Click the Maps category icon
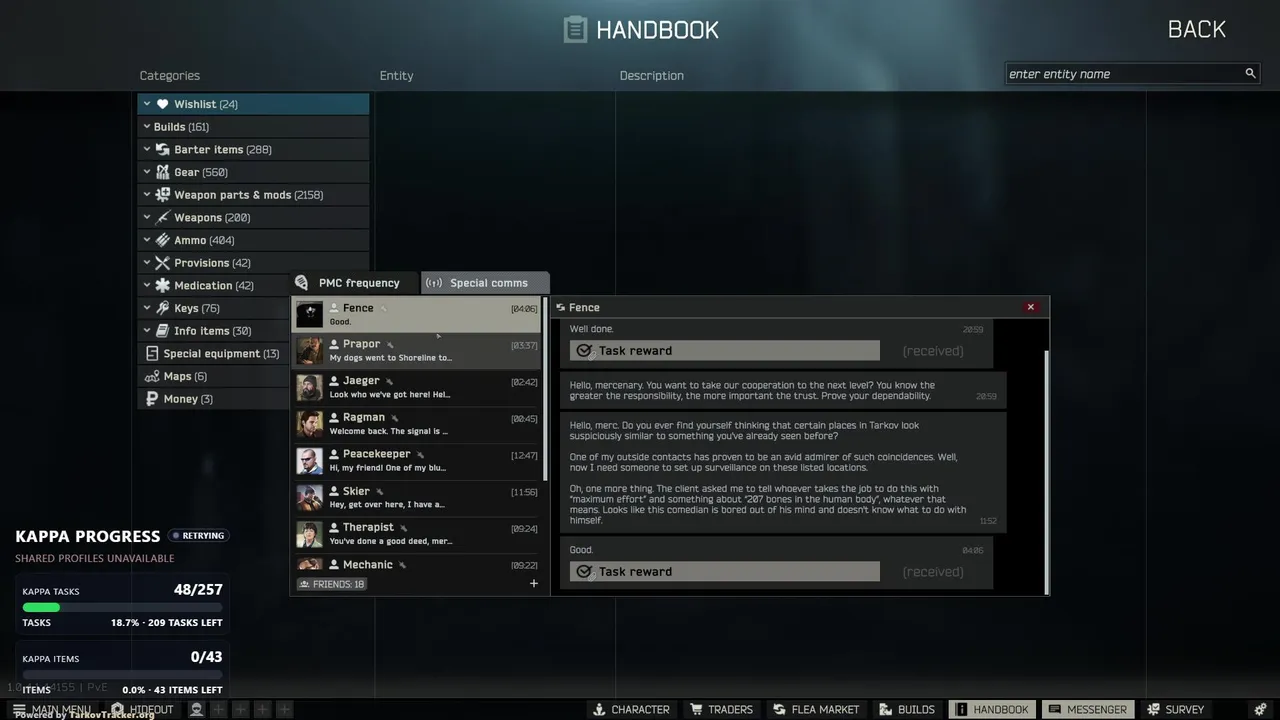This screenshot has width=1280, height=720. 152,376
